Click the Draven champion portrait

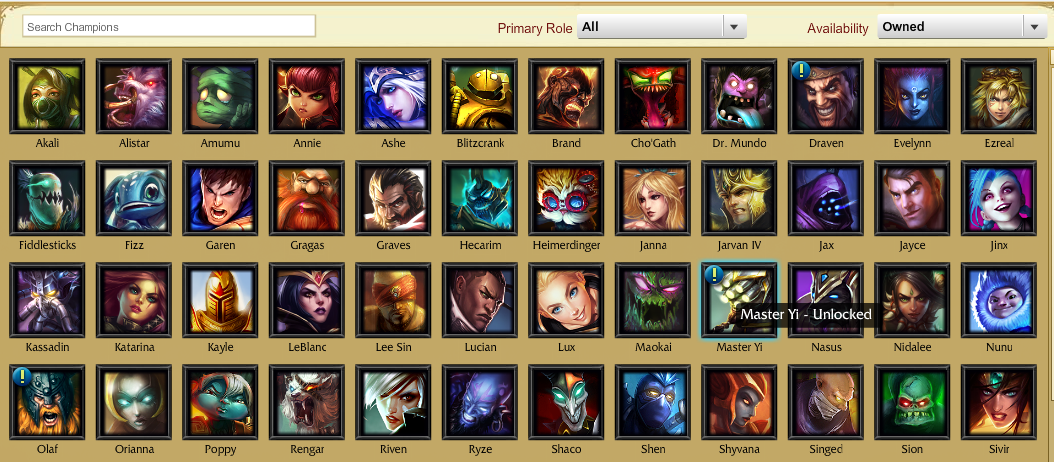click(x=826, y=97)
